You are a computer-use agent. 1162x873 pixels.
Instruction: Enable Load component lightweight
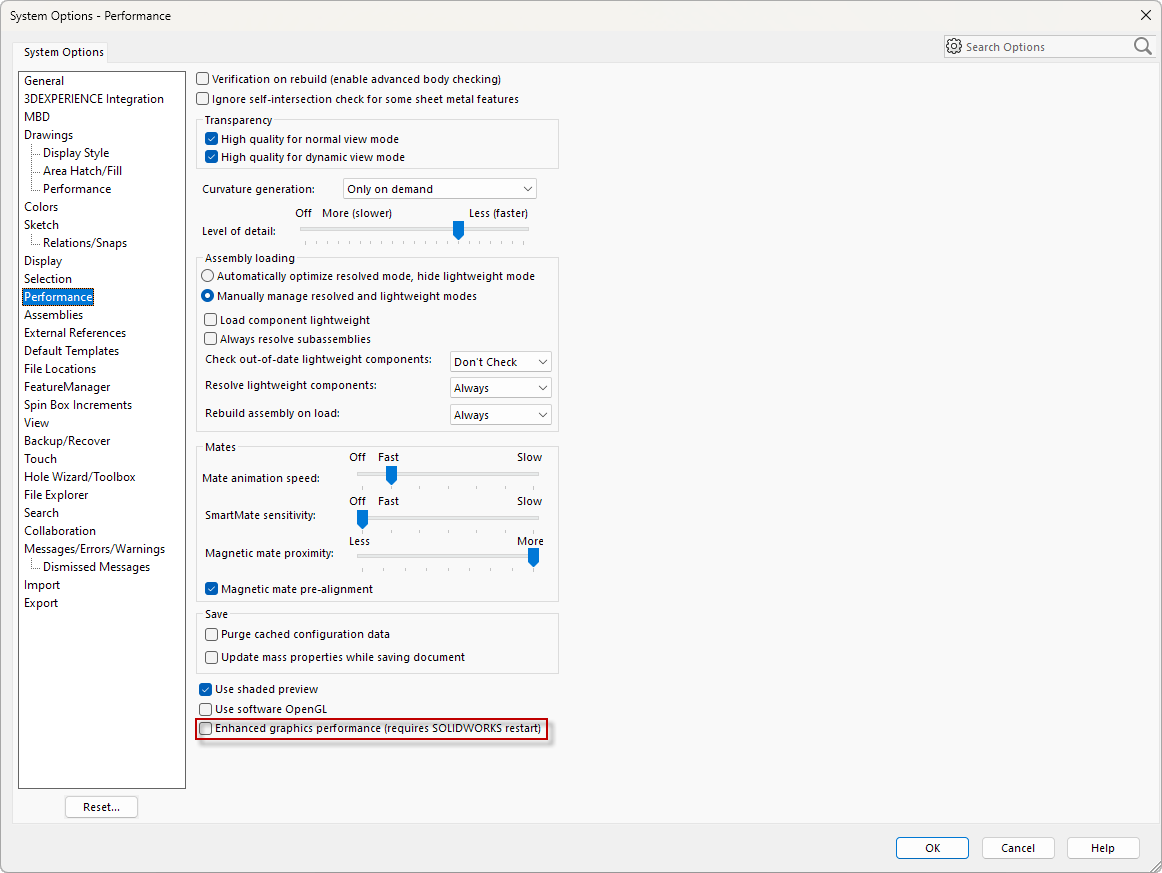coord(210,319)
